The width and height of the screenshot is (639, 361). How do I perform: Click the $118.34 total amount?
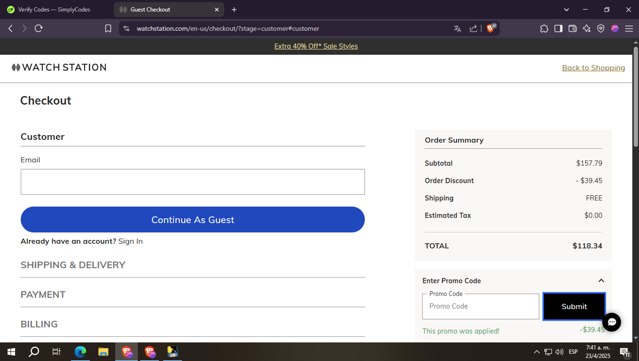coord(587,246)
